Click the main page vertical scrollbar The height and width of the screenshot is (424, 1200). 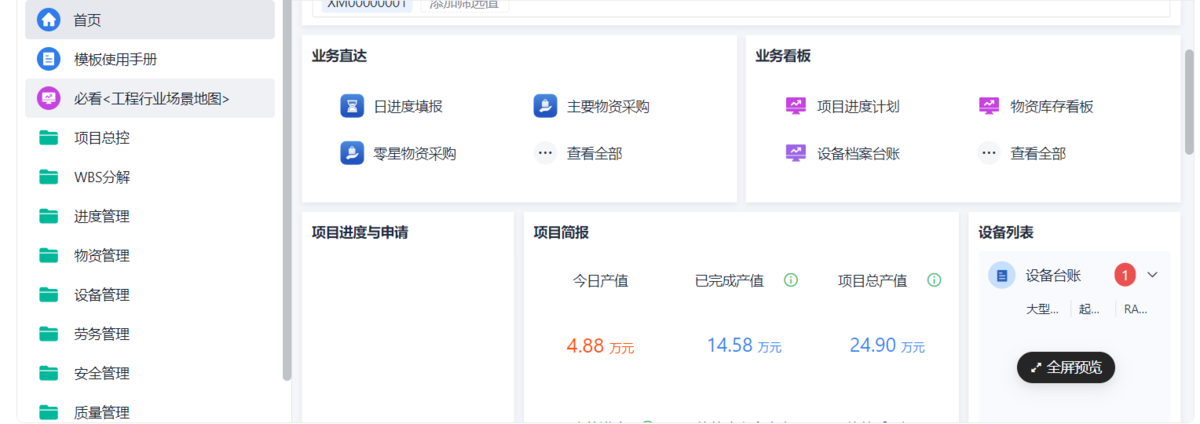(x=1189, y=100)
